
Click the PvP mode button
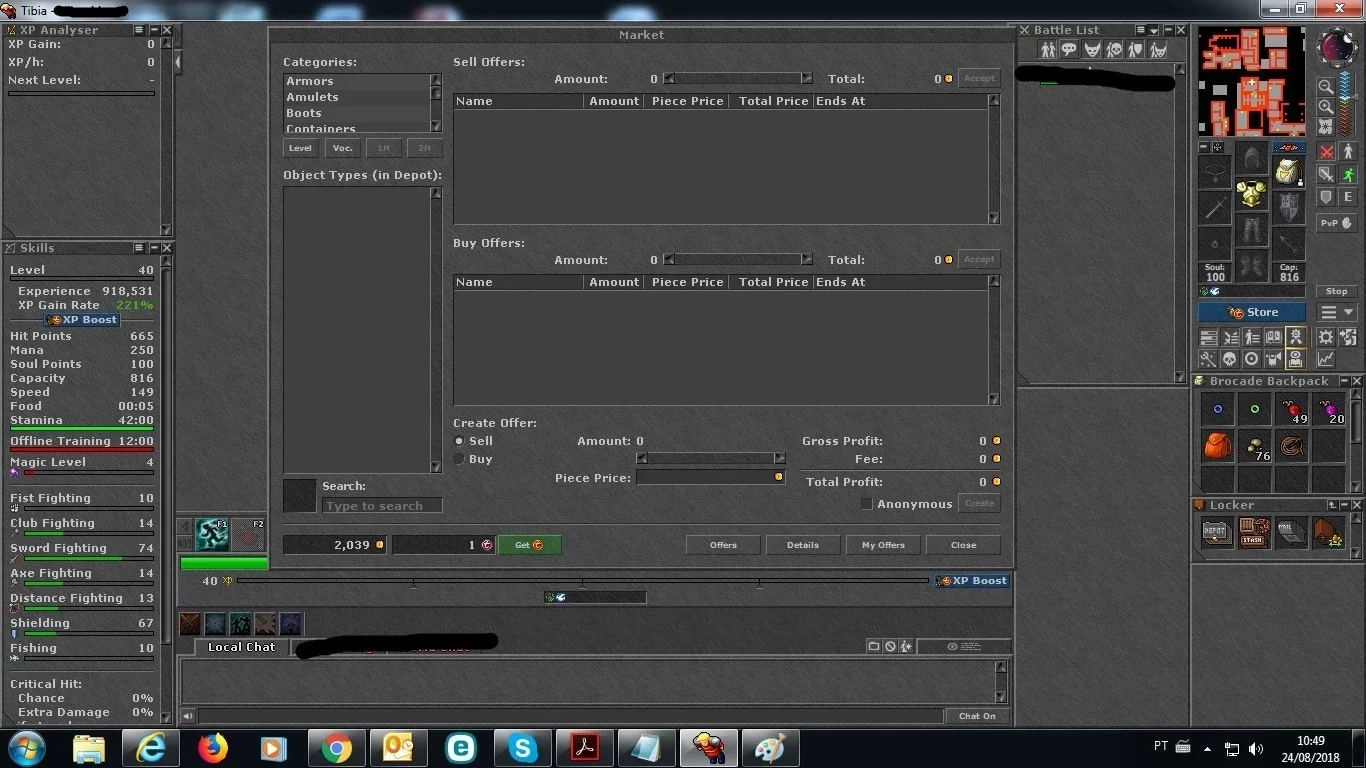[1336, 223]
